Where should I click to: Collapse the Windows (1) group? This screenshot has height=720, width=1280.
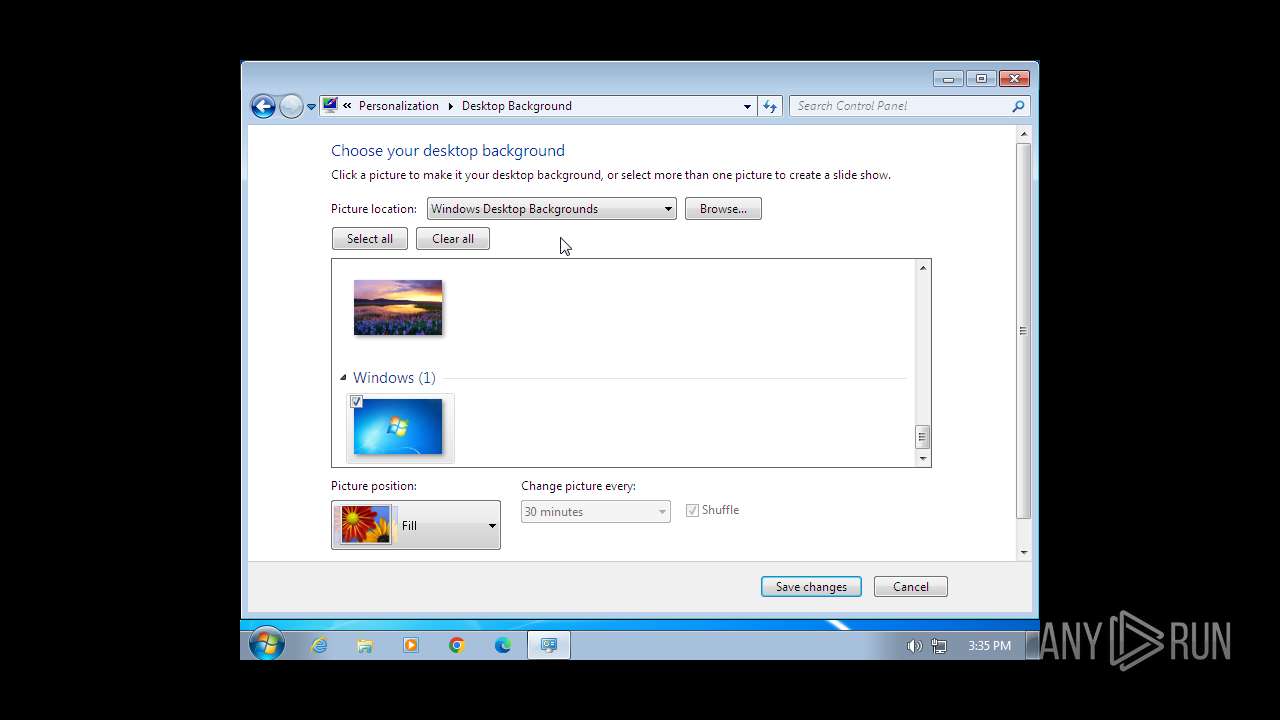pos(343,378)
